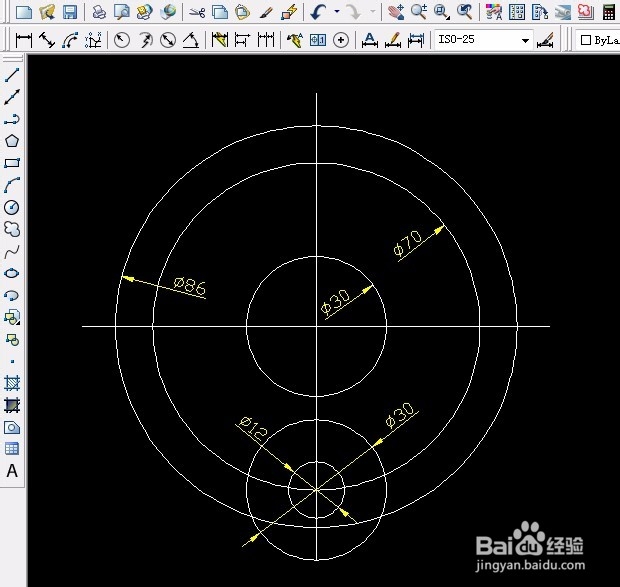The image size is (620, 587).
Task: Select Continue dimension tool
Action: pyautogui.click(x=266, y=40)
